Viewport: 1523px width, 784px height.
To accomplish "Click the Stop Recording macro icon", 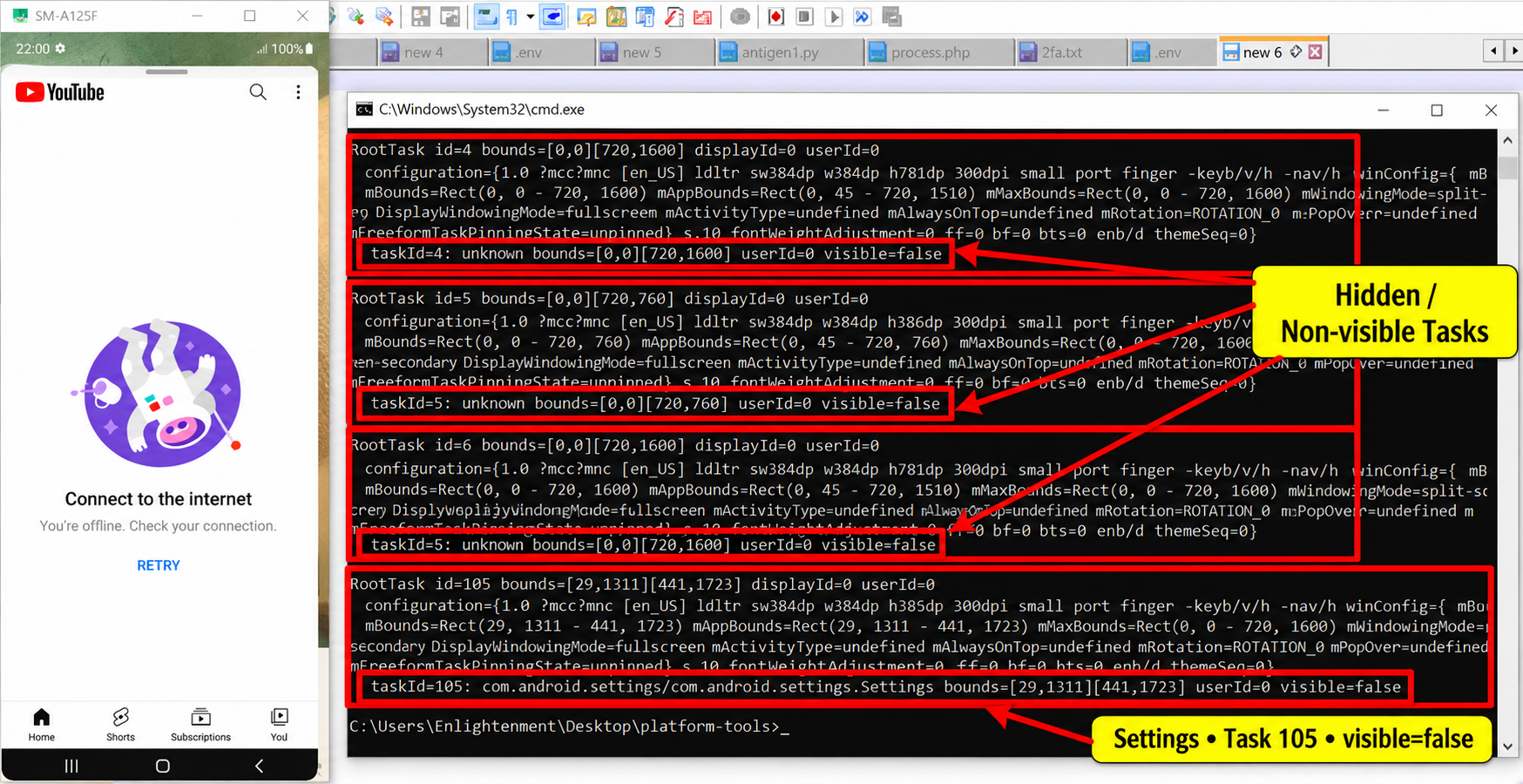I will click(804, 17).
